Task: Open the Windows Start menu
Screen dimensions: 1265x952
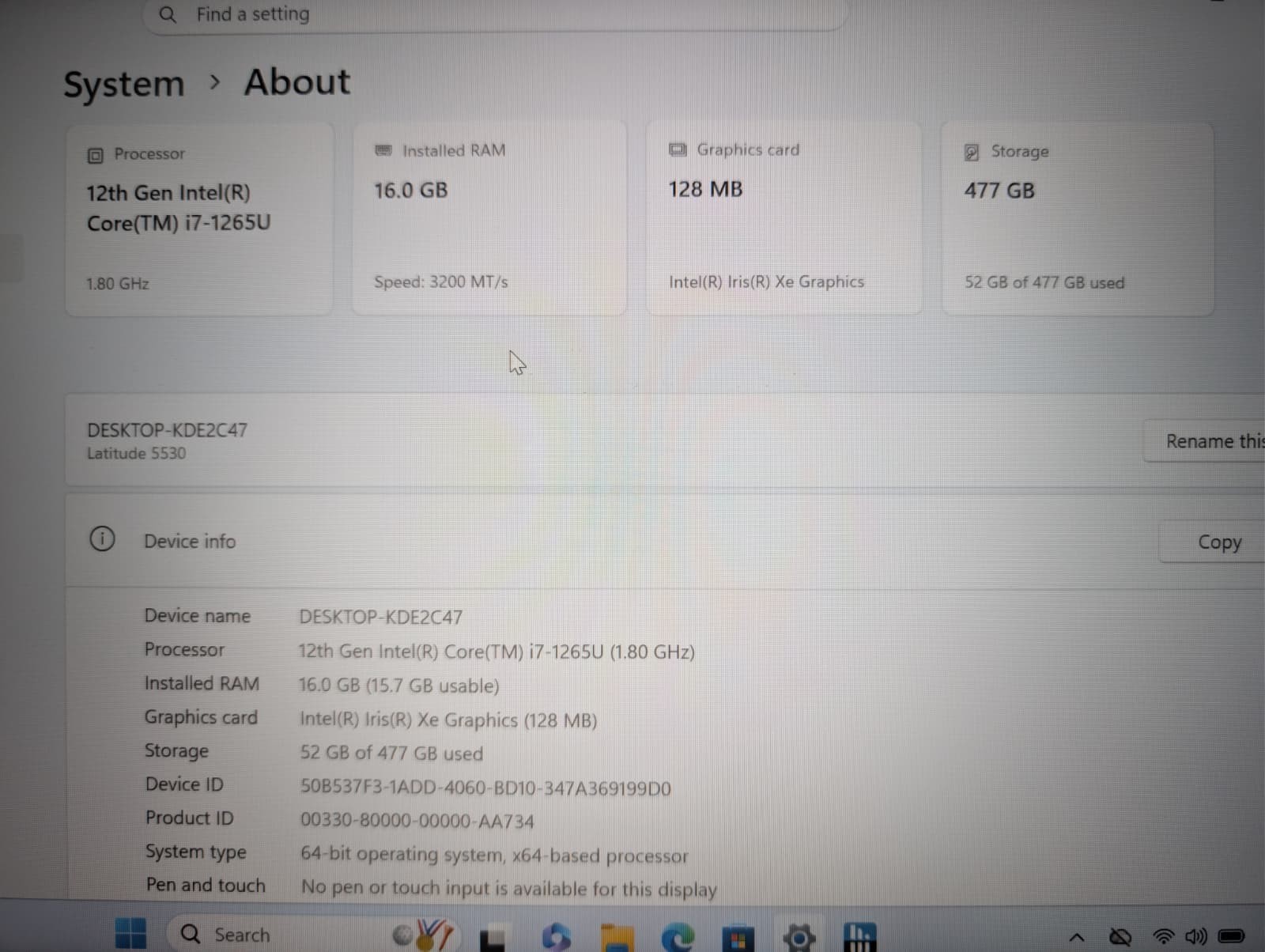Action: (130, 935)
